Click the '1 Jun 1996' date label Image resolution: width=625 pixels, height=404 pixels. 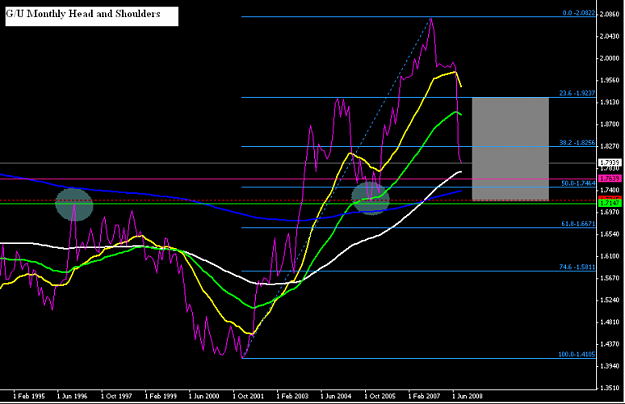[72, 396]
